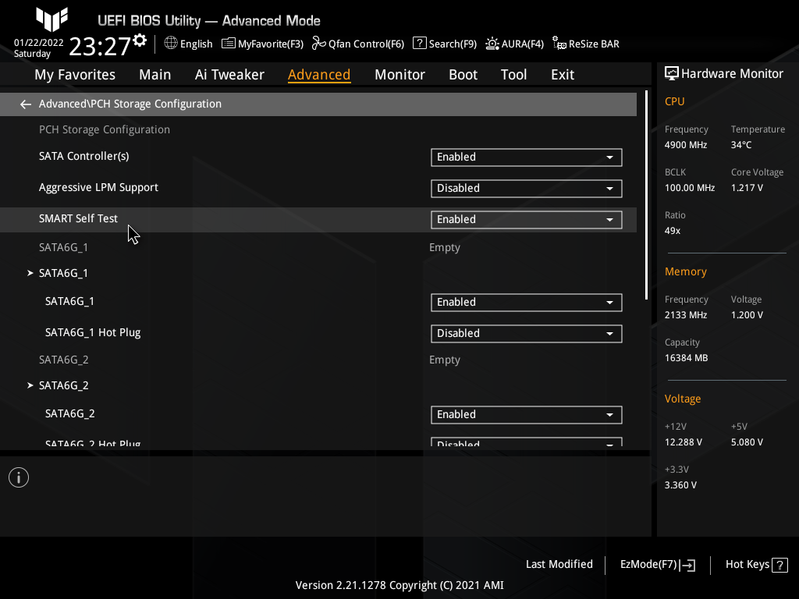Click the SATA6G_1 Hot Plug label
This screenshot has width=799, height=599.
(93, 333)
